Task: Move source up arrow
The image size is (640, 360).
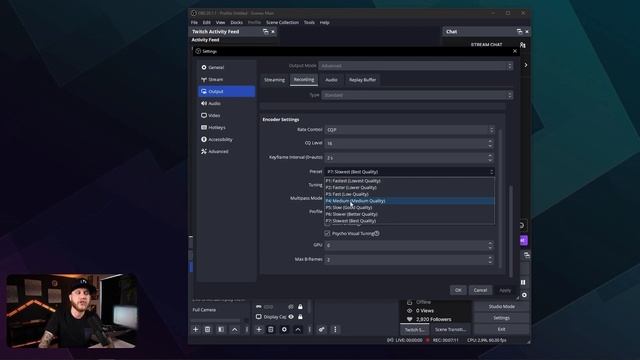Action: (298, 329)
